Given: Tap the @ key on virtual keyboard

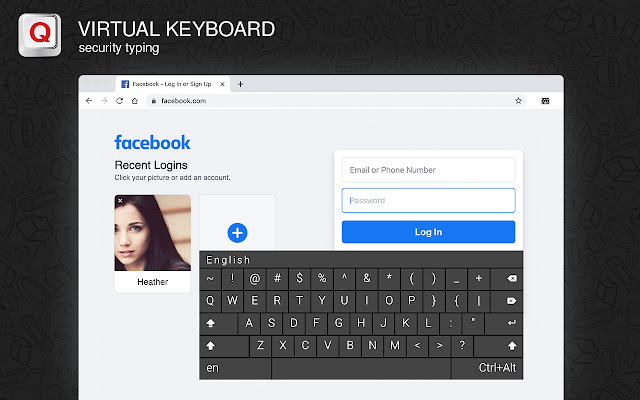Looking at the screenshot, I should [255, 279].
